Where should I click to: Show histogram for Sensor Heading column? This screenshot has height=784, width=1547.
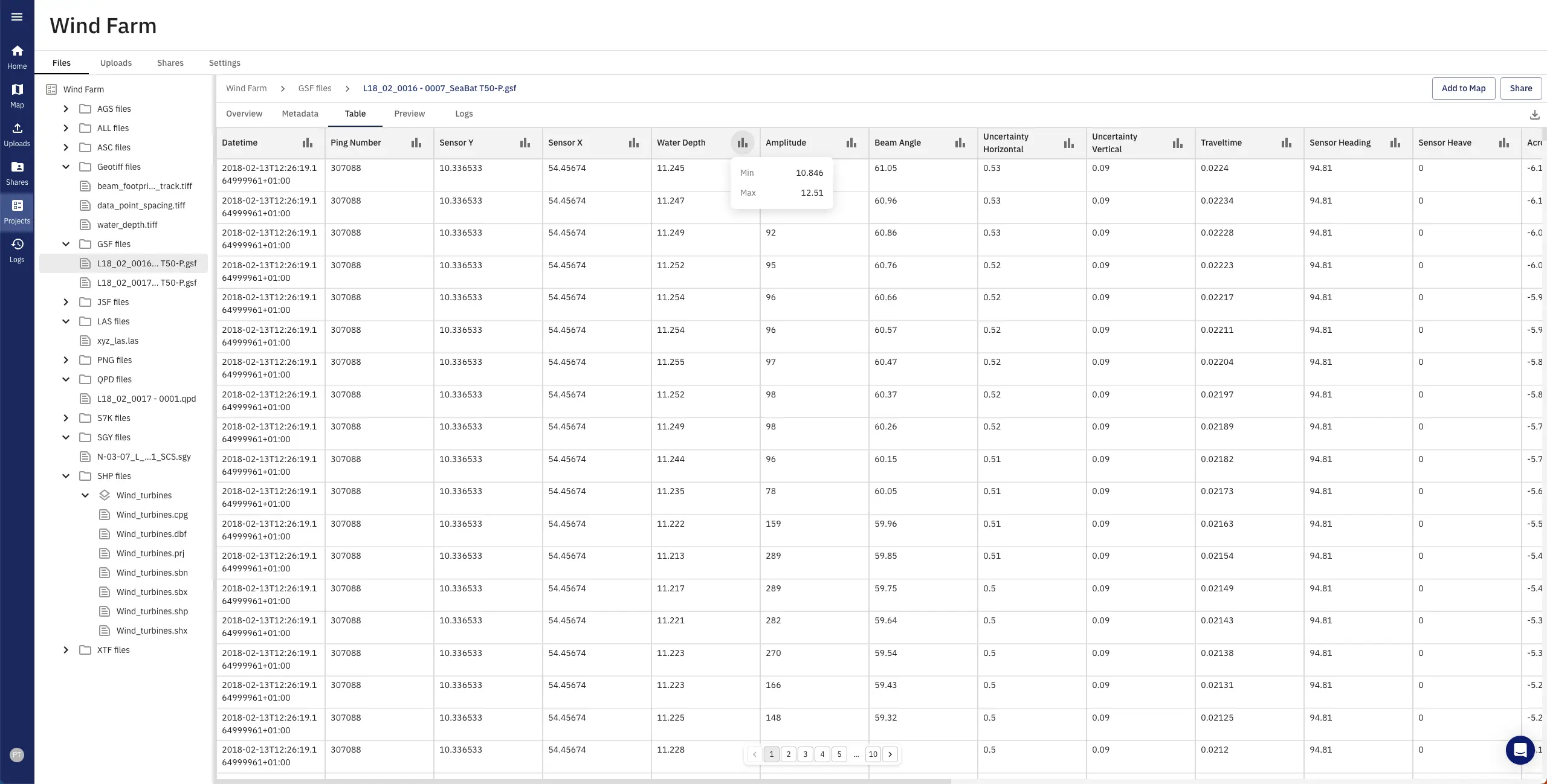(x=1395, y=143)
